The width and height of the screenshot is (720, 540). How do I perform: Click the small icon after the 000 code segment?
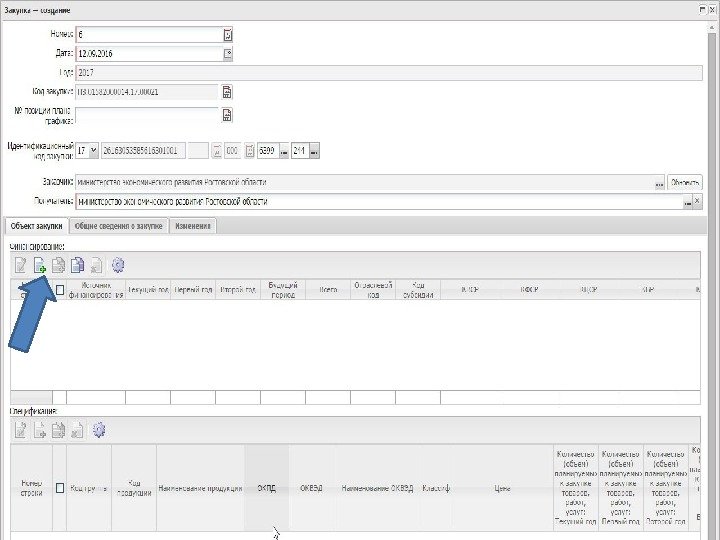(x=249, y=151)
